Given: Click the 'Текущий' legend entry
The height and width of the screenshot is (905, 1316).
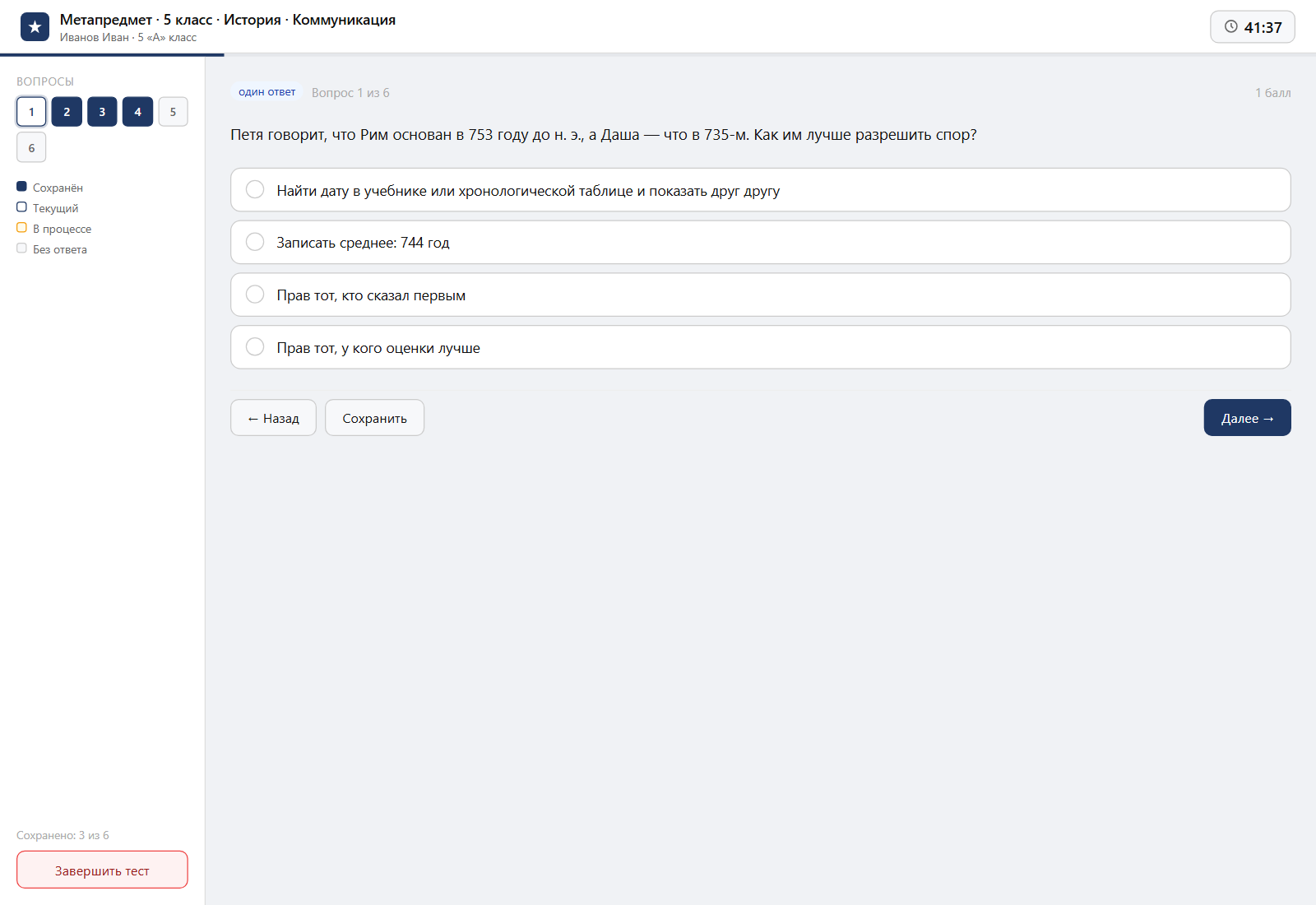Looking at the screenshot, I should 48,208.
